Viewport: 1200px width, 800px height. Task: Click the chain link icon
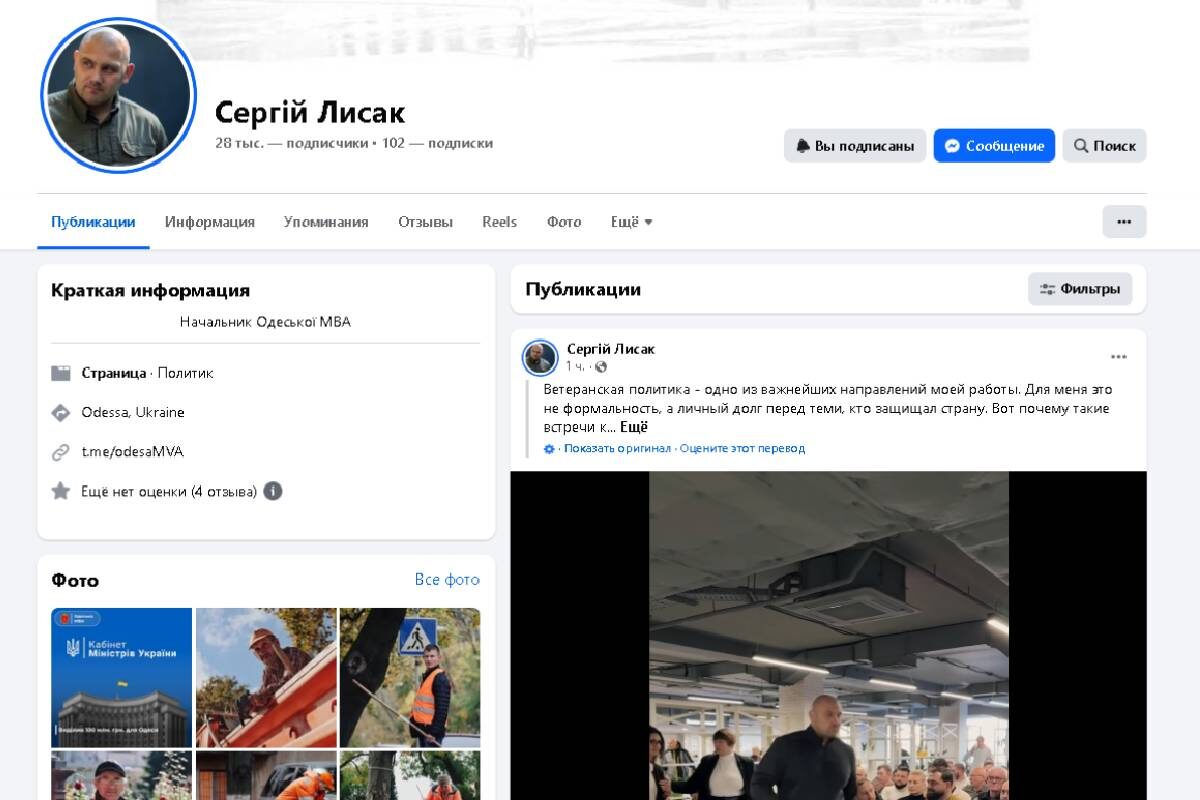pyautogui.click(x=61, y=452)
